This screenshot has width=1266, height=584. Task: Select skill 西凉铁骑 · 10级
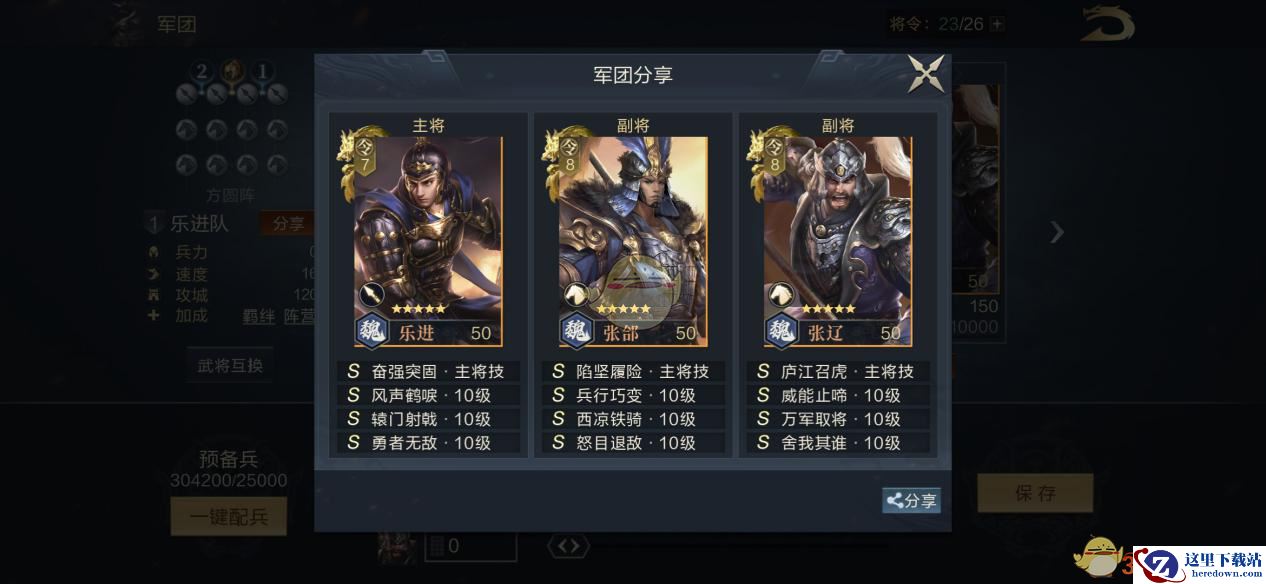coord(633,419)
